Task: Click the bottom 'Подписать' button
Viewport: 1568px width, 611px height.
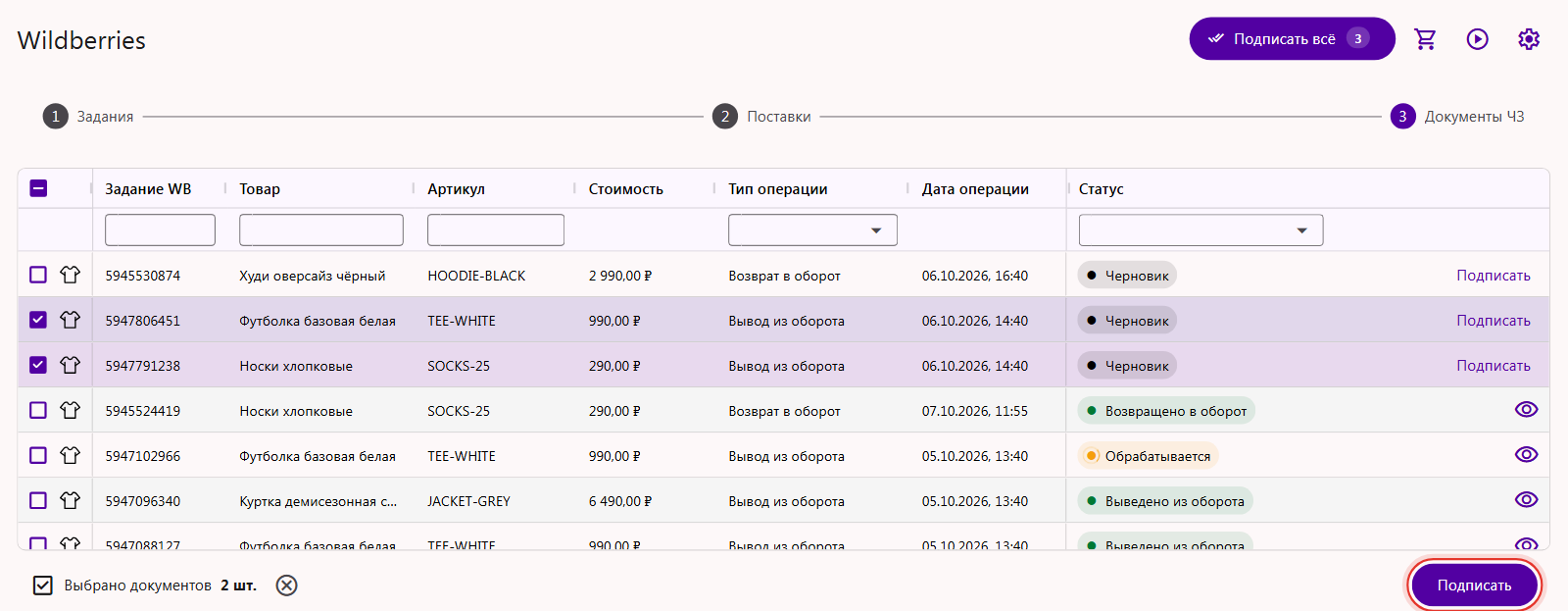Action: point(1474,586)
